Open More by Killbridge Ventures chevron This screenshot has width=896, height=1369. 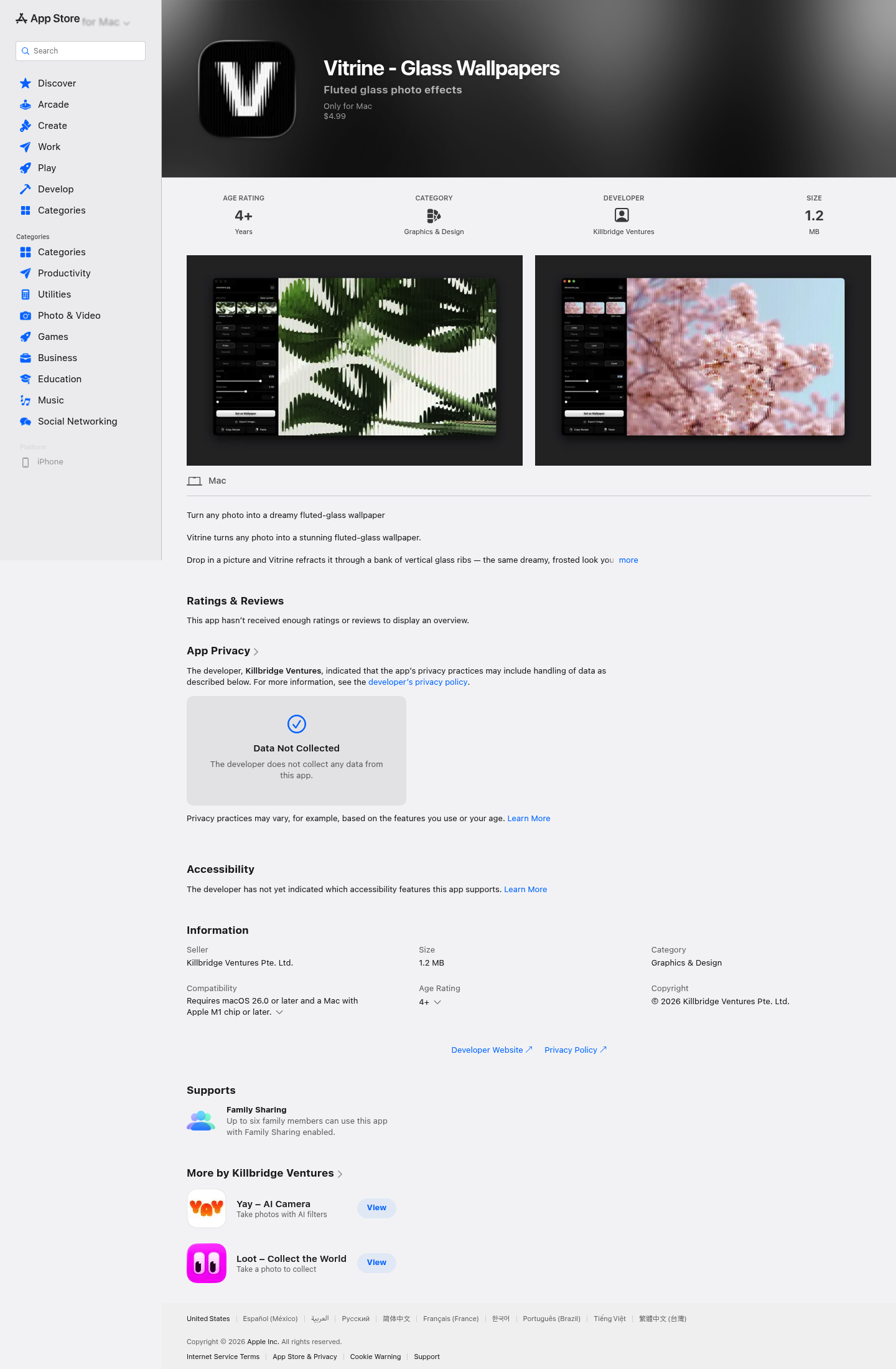pos(340,1174)
